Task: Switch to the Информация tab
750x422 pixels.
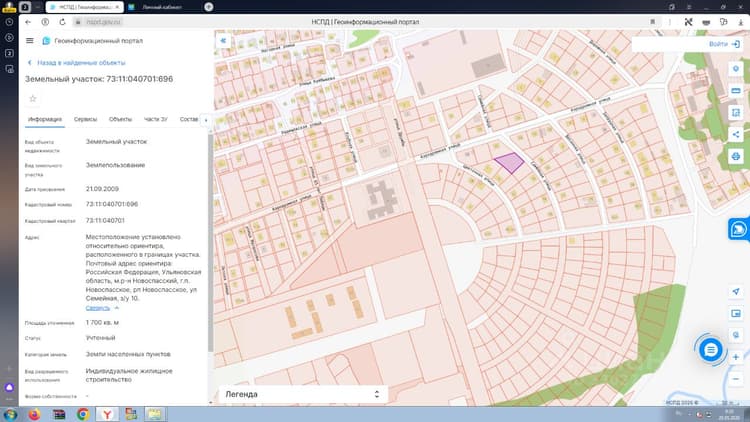Action: (44, 119)
